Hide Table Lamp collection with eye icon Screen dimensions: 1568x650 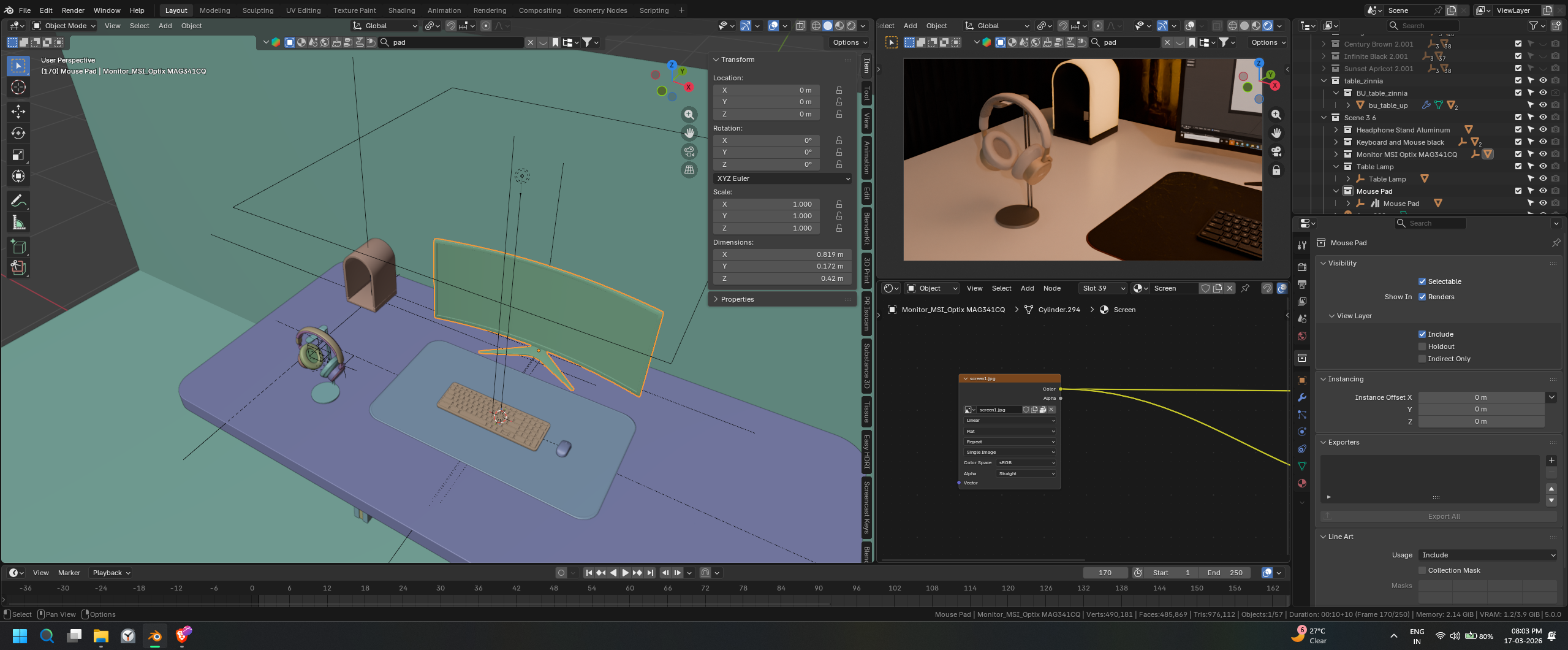[x=1543, y=166]
